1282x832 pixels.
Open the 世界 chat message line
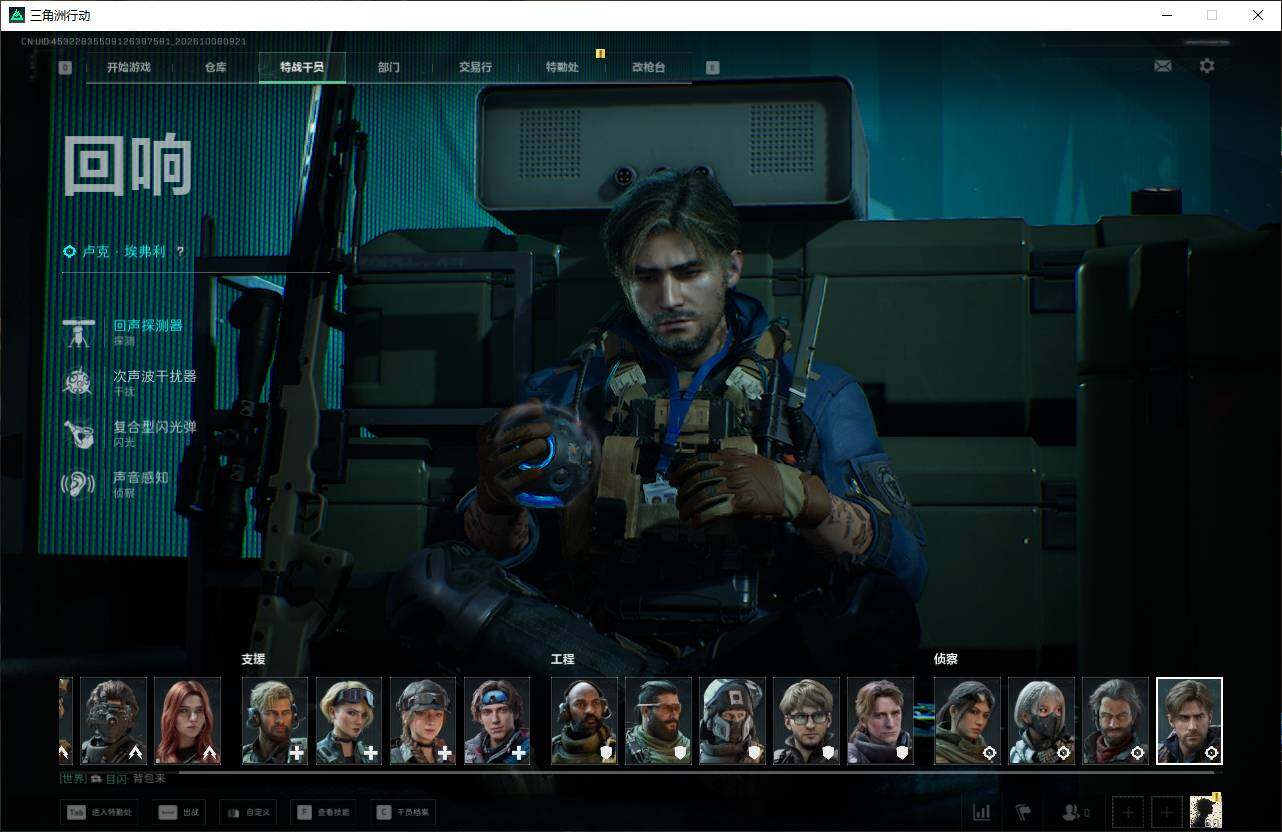tap(113, 778)
